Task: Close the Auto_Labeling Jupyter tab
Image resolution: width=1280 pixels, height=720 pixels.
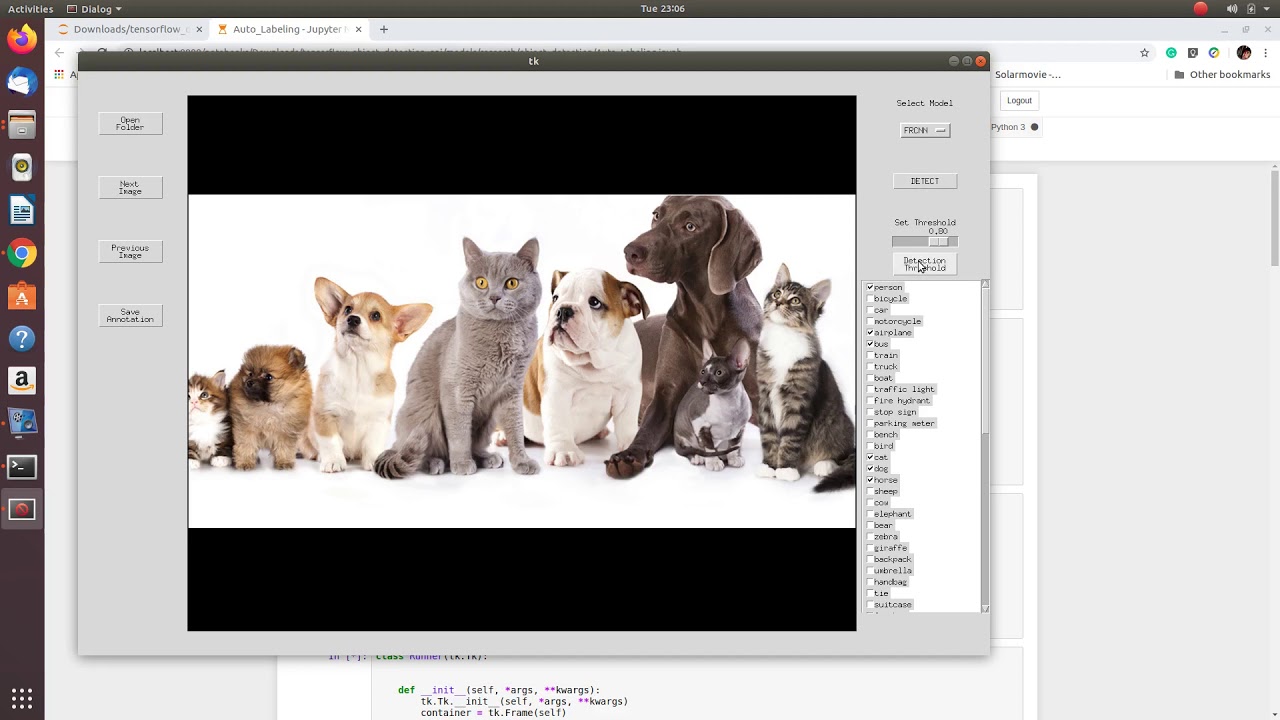Action: pyautogui.click(x=358, y=29)
